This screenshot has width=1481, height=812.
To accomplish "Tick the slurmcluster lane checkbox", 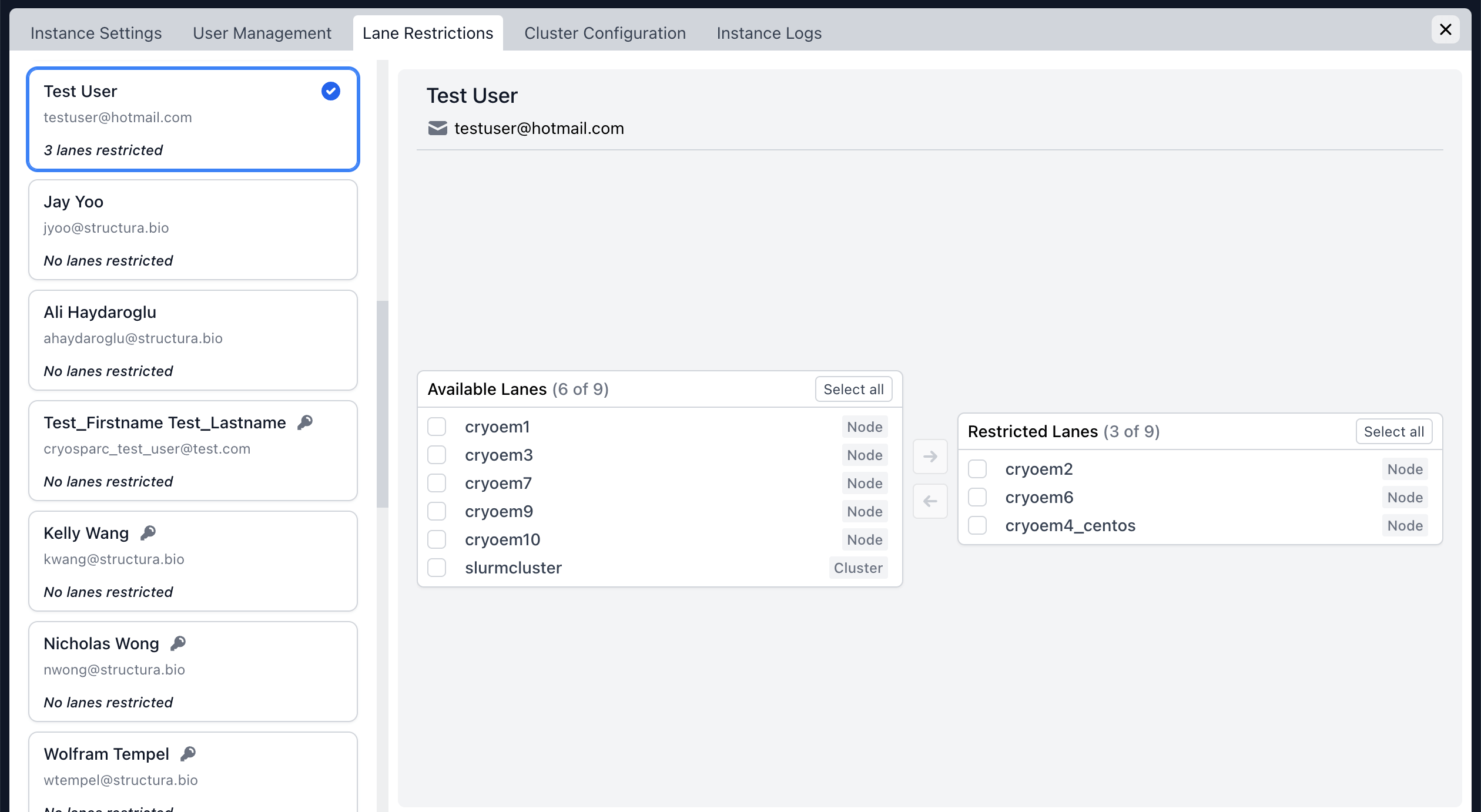I will (x=437, y=568).
